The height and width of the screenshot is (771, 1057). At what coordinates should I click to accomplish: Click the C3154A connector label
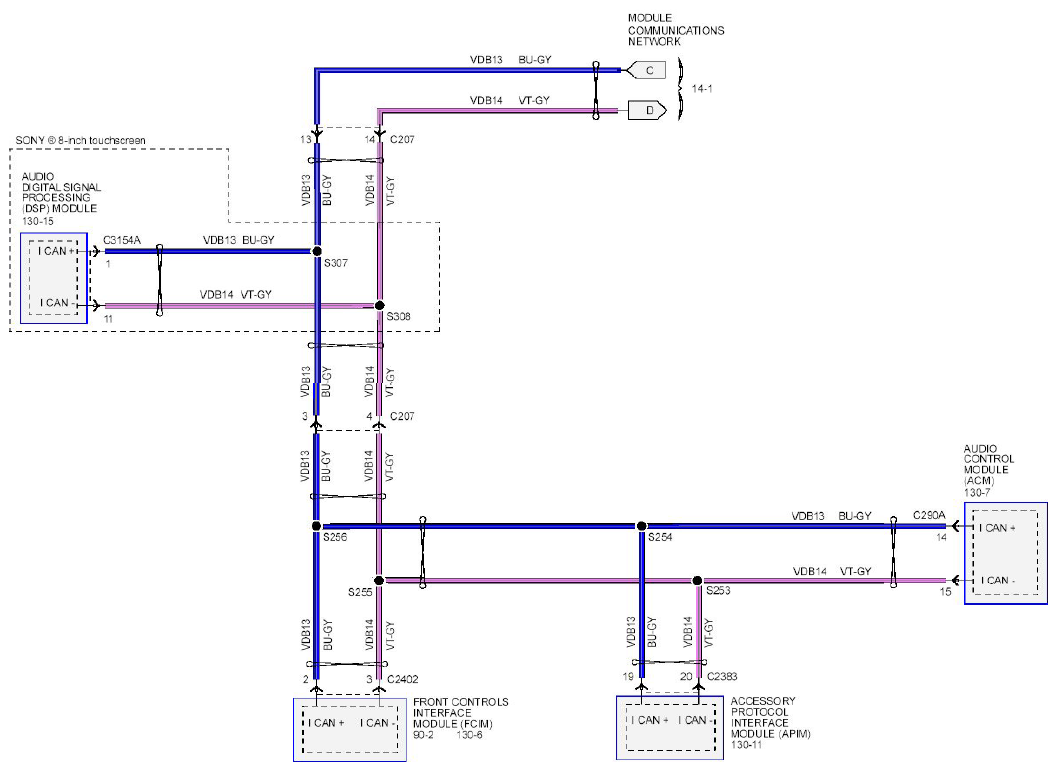point(122,240)
